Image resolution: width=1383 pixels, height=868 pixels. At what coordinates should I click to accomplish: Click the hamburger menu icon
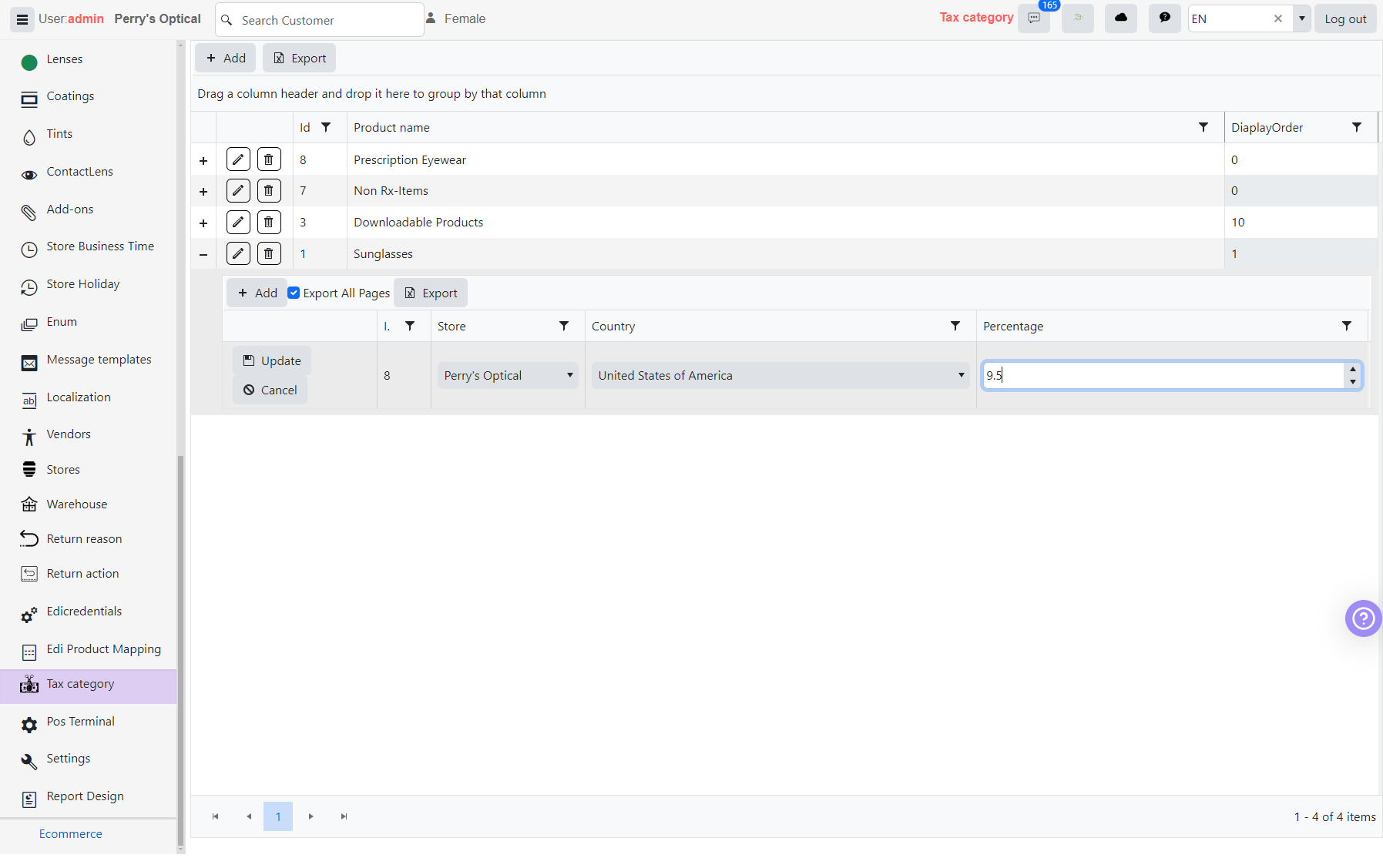[x=22, y=19]
